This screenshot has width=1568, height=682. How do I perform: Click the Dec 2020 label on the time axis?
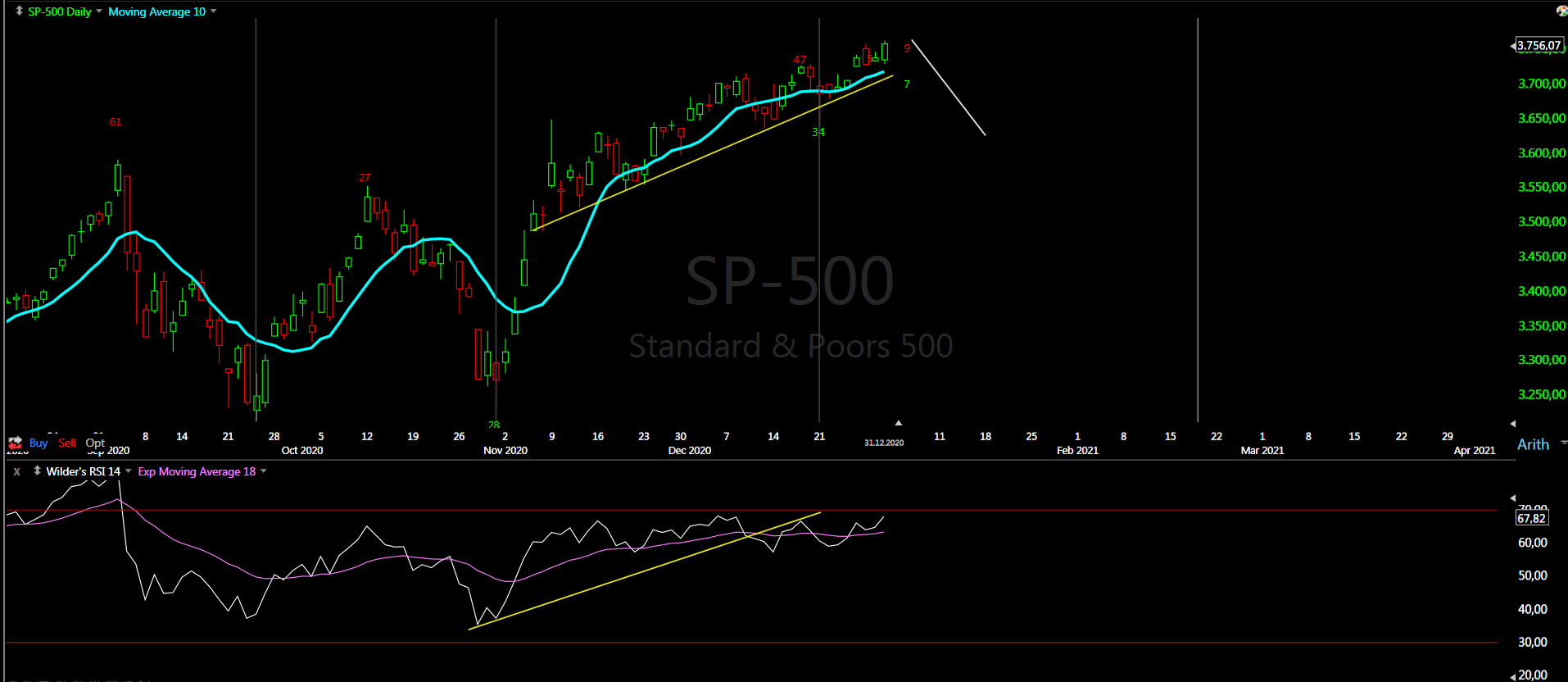pyautogui.click(x=690, y=450)
